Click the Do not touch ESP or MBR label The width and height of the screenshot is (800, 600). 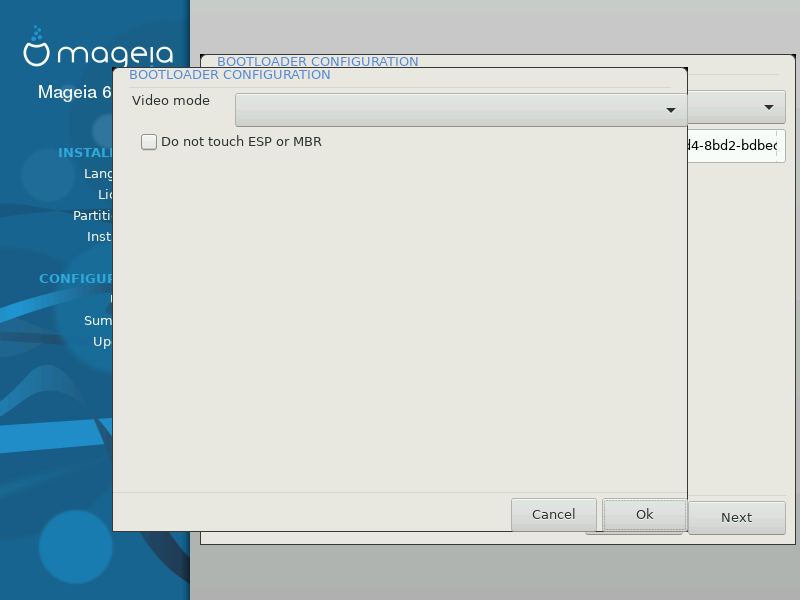pyautogui.click(x=241, y=142)
